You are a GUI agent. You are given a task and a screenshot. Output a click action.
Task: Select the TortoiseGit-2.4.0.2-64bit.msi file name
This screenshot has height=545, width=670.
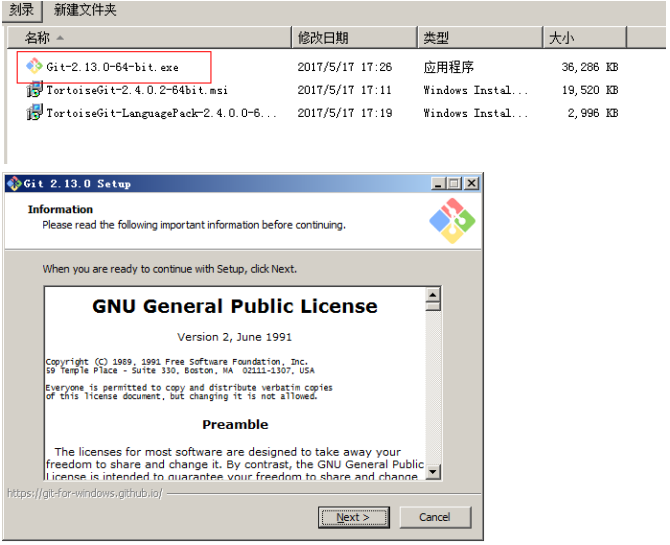(x=137, y=90)
